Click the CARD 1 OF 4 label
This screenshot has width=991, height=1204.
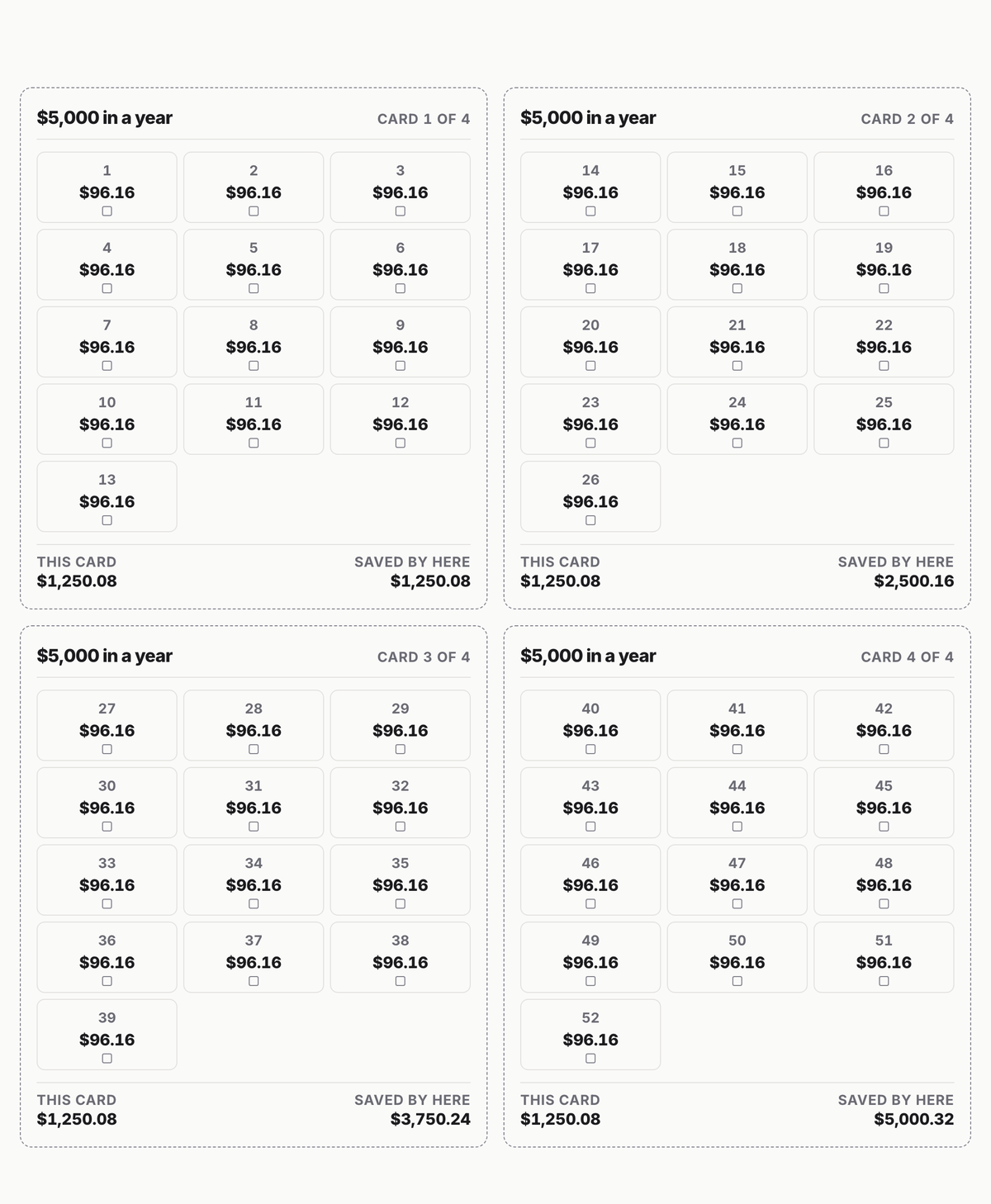click(424, 119)
